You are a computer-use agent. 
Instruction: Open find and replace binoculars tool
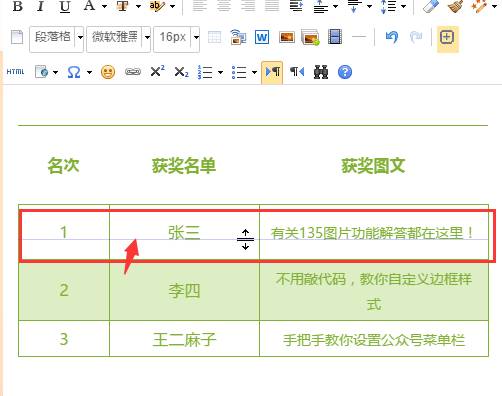(321, 72)
